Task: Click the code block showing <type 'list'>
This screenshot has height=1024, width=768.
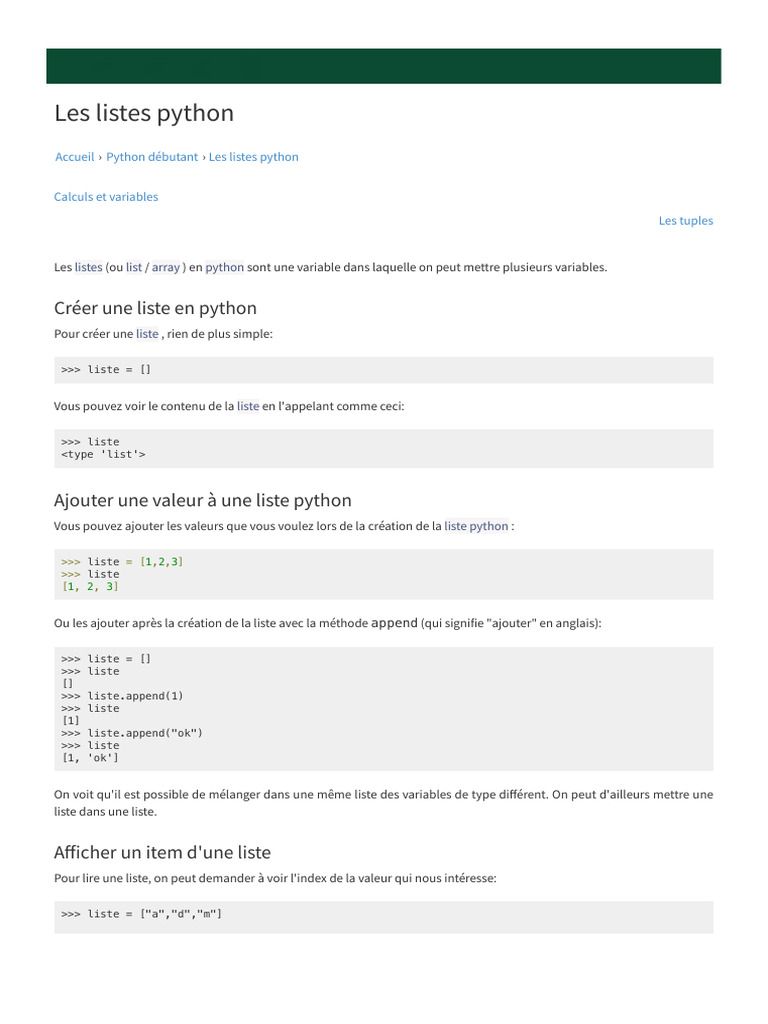Action: [383, 449]
